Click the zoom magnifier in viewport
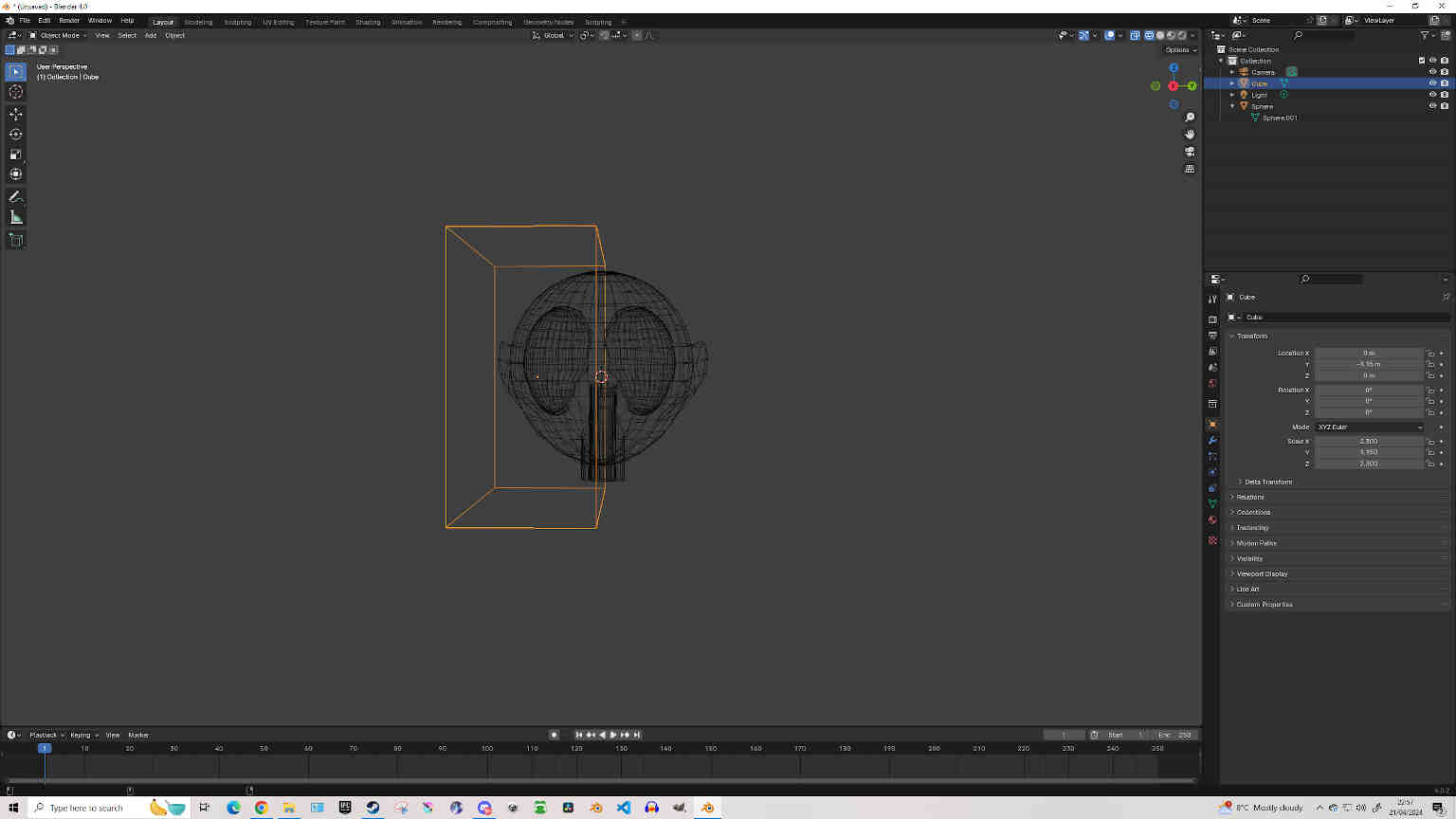Screen dimensions: 1456x819 1190,118
